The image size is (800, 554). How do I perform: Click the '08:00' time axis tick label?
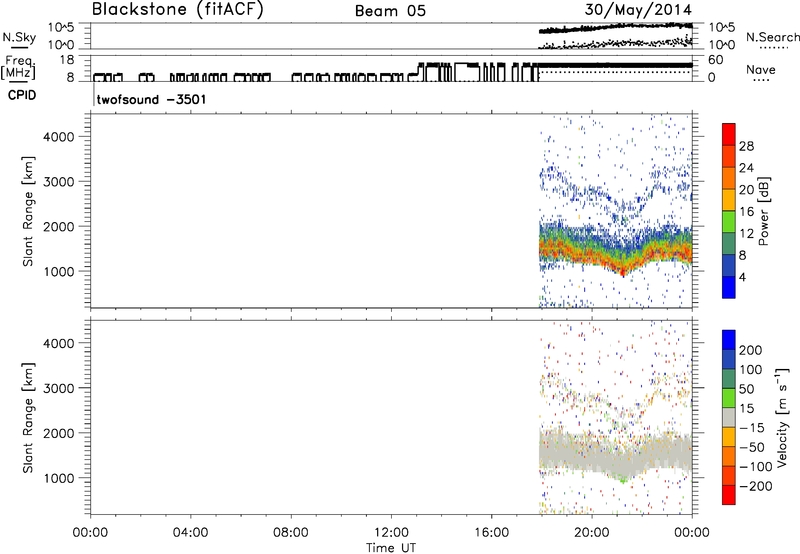tap(291, 533)
